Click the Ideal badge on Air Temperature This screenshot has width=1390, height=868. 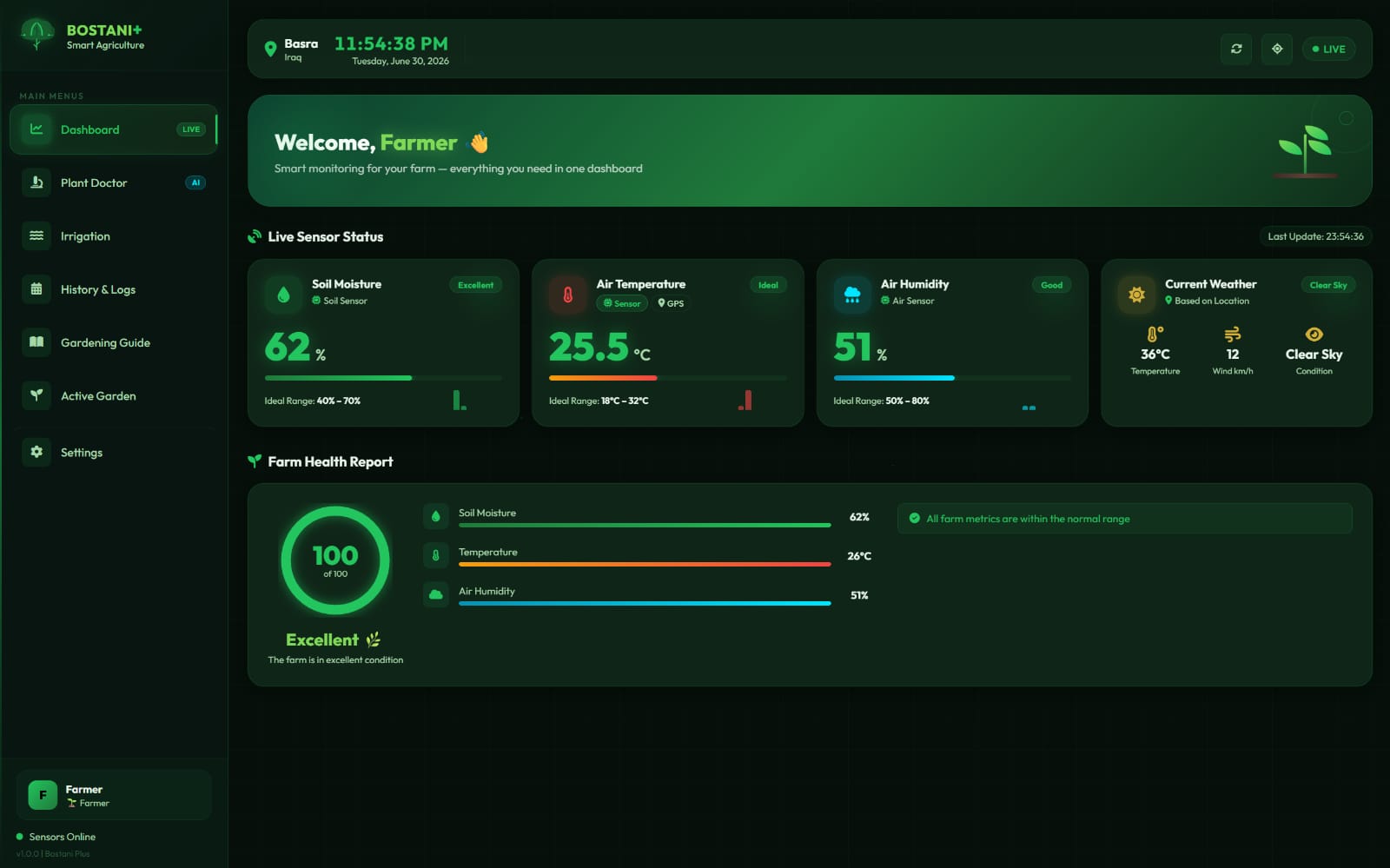coord(768,285)
